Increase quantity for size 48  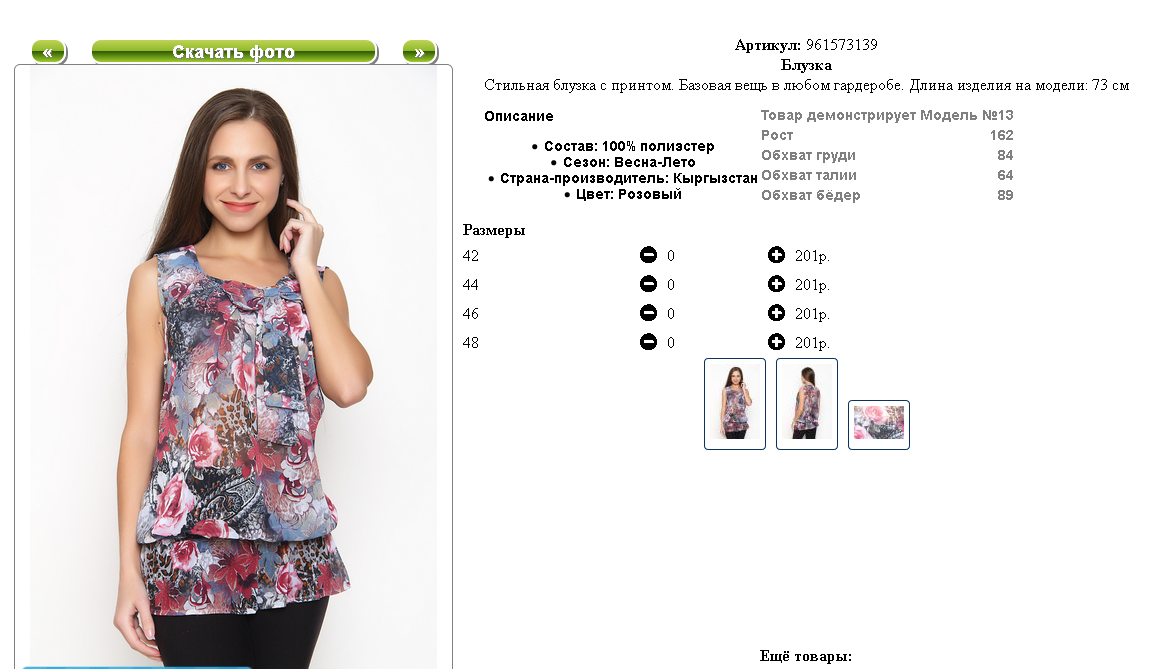tap(776, 342)
